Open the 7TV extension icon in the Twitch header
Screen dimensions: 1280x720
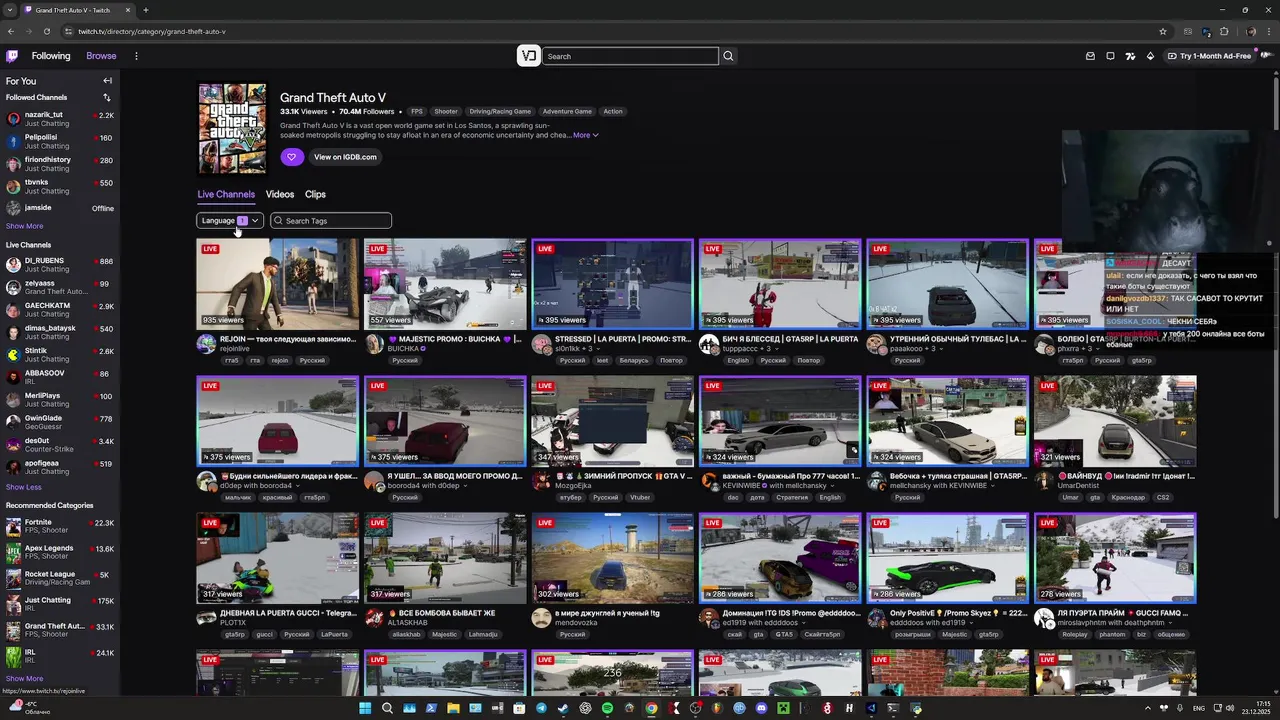tap(1130, 56)
